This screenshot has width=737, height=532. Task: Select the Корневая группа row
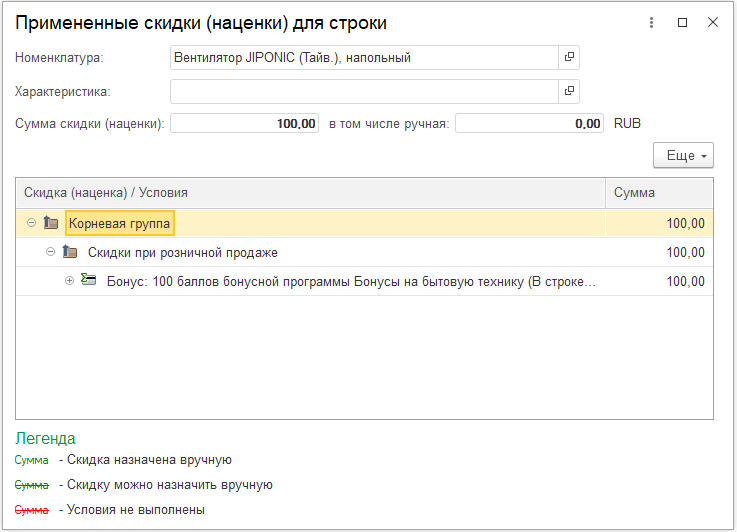tap(364, 223)
